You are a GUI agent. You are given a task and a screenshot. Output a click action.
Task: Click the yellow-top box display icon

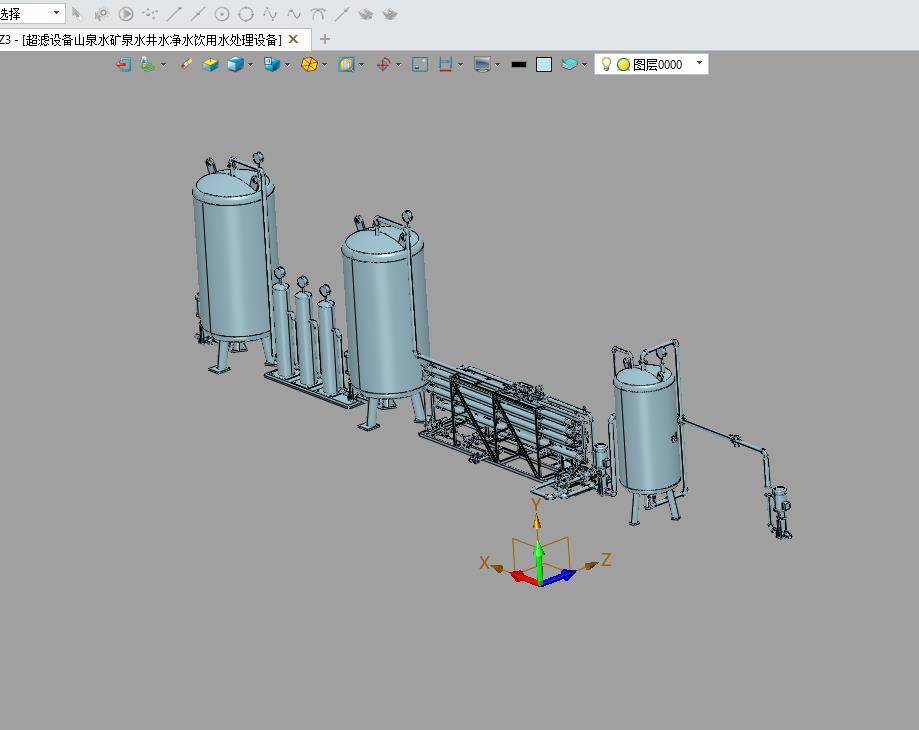pos(210,64)
